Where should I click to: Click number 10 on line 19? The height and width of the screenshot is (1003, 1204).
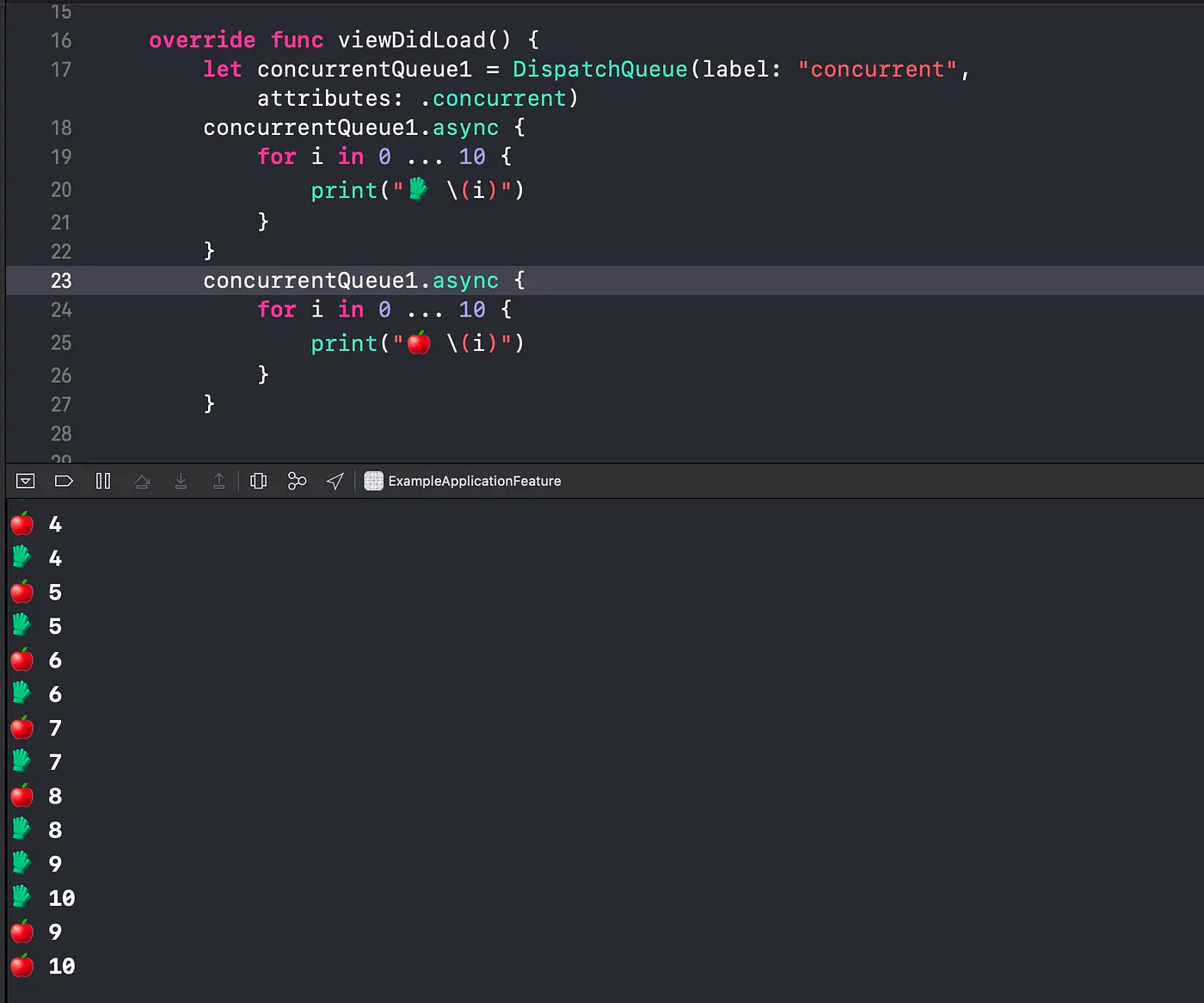click(472, 157)
